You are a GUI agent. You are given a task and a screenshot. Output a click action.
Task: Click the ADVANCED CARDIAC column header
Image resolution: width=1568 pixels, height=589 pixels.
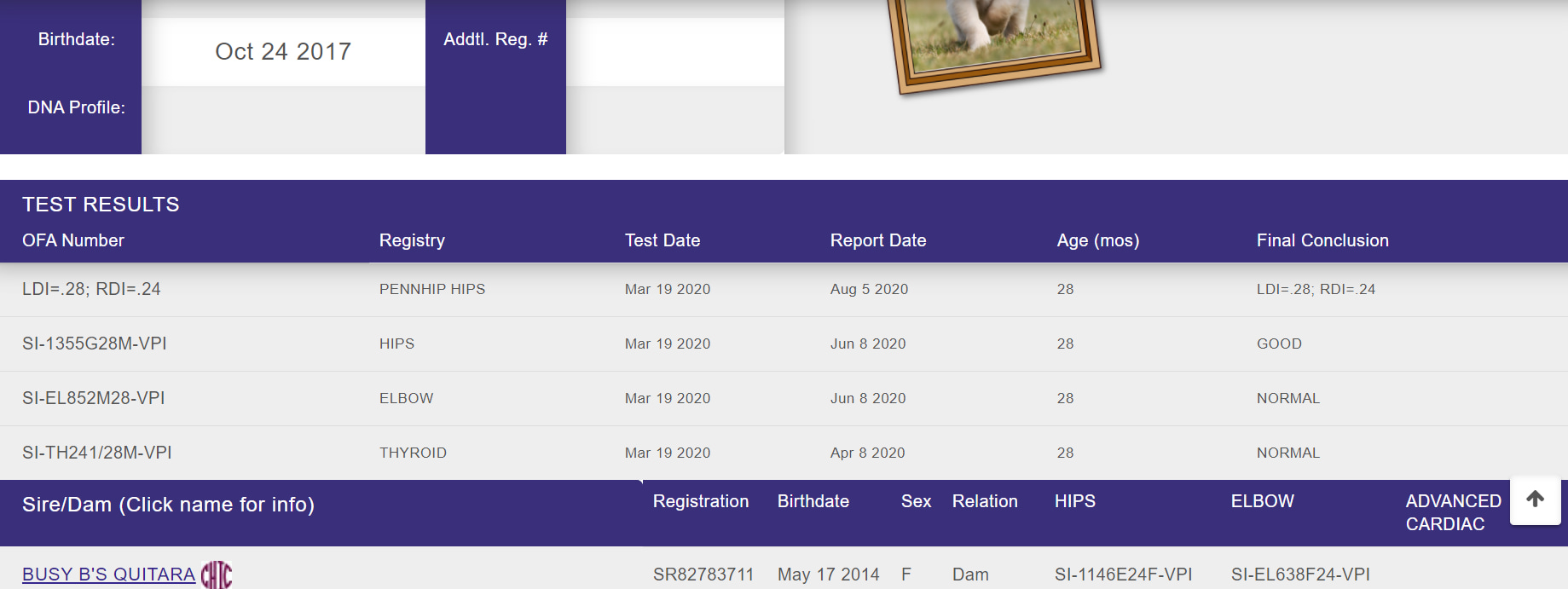pyautogui.click(x=1452, y=512)
